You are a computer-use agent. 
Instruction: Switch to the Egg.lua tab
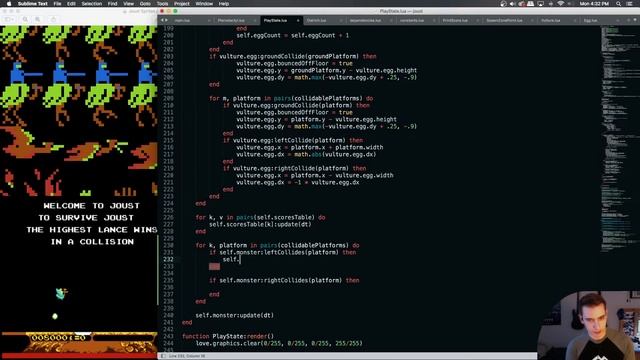click(x=590, y=20)
